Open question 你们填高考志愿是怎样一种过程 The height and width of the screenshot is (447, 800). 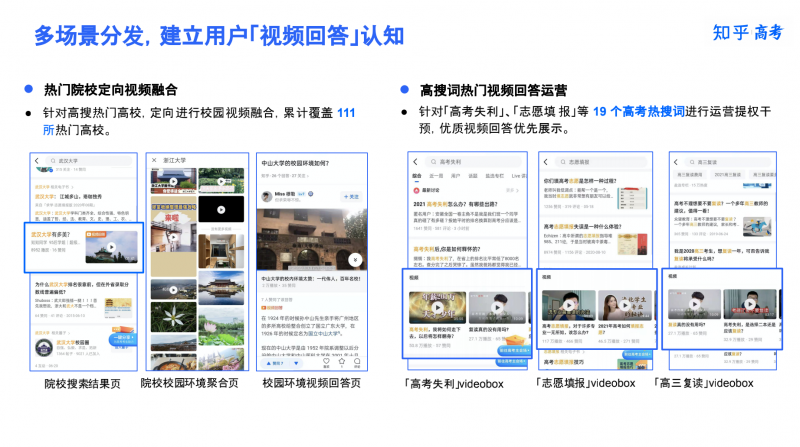pyautogui.click(x=580, y=181)
